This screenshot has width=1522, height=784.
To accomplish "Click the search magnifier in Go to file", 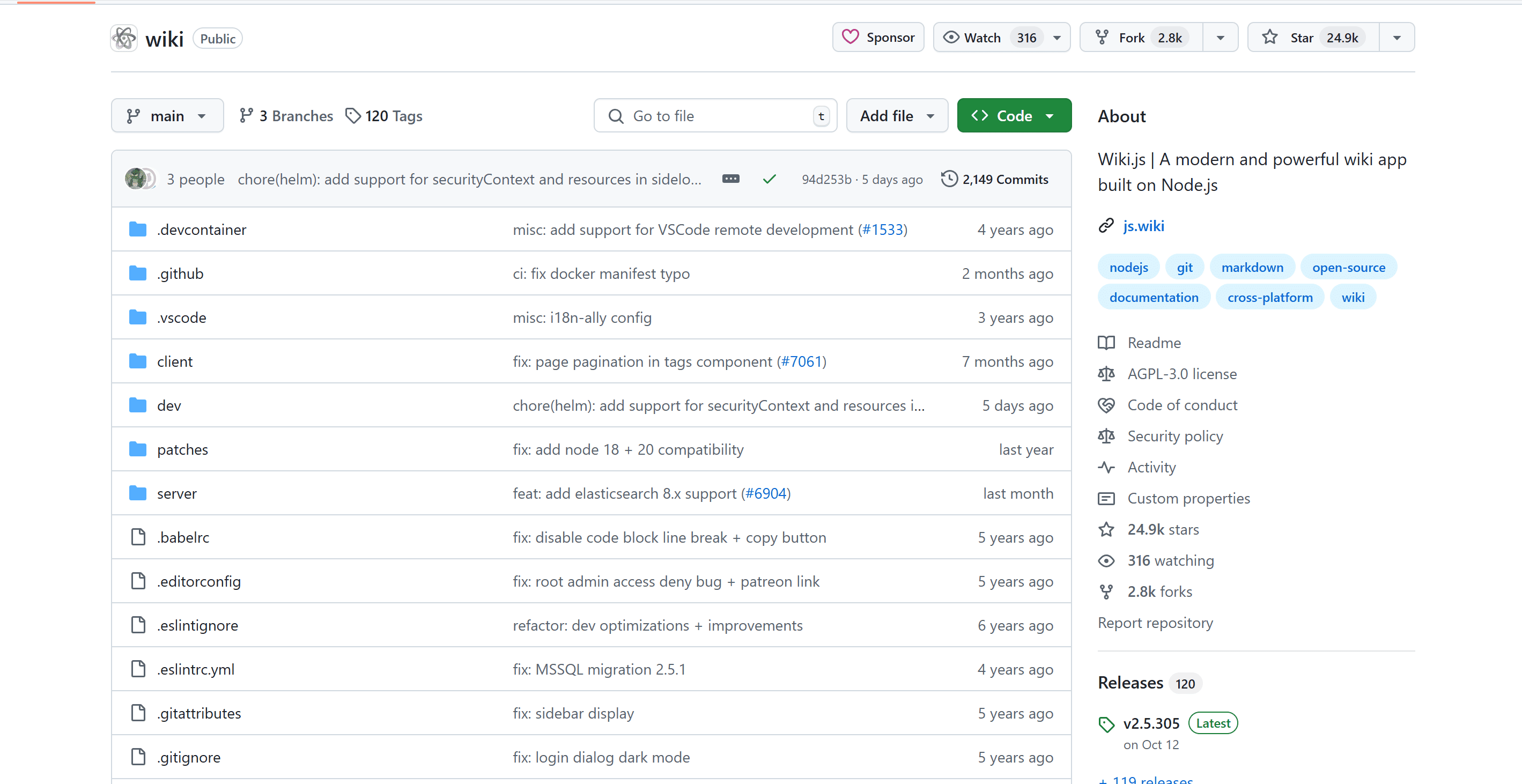I will point(616,116).
